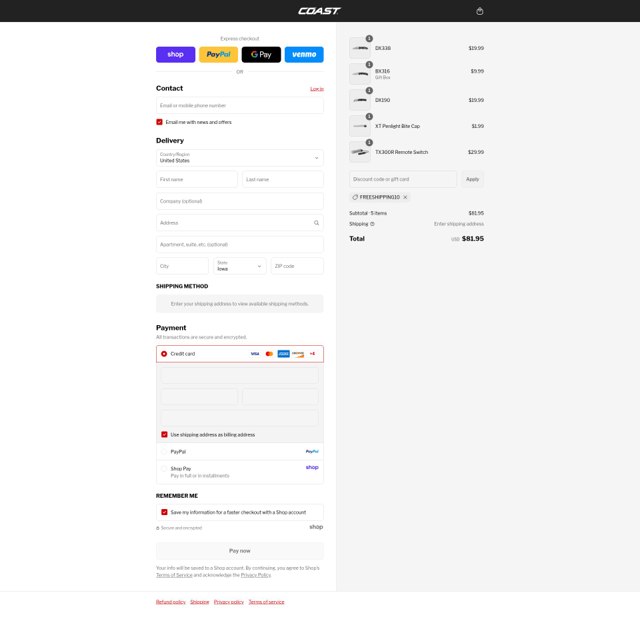Click the Apply discount button

tap(473, 179)
